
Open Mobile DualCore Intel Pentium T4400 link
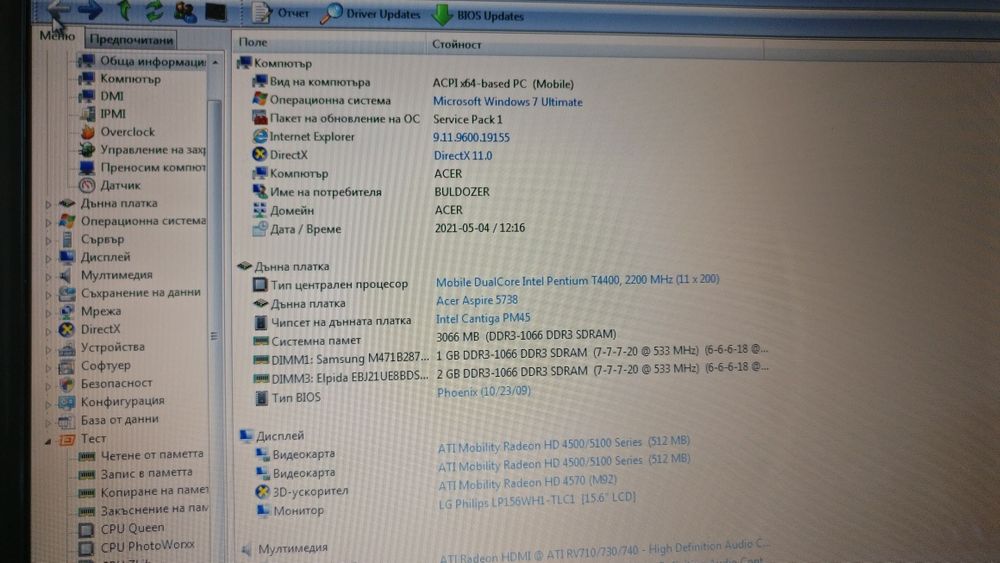tap(577, 281)
